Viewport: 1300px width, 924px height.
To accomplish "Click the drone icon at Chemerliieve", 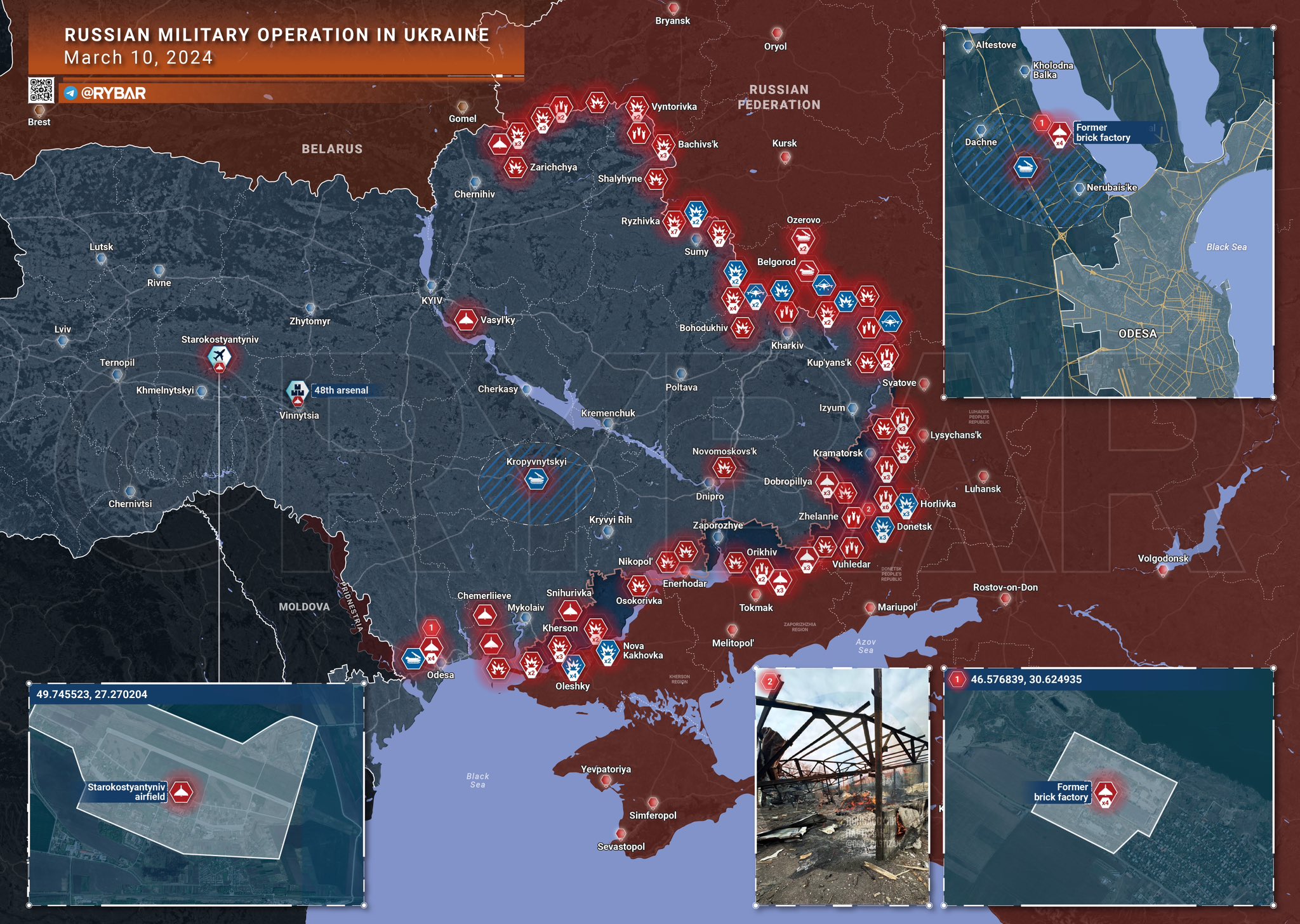I will coord(485,614).
